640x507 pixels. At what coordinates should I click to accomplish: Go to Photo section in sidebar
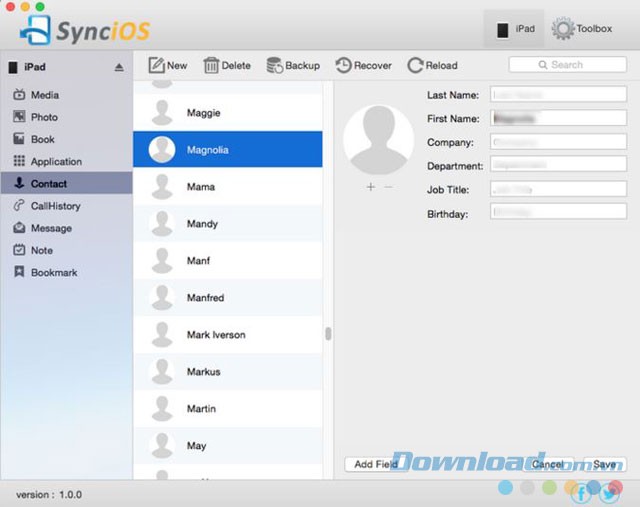coord(44,117)
